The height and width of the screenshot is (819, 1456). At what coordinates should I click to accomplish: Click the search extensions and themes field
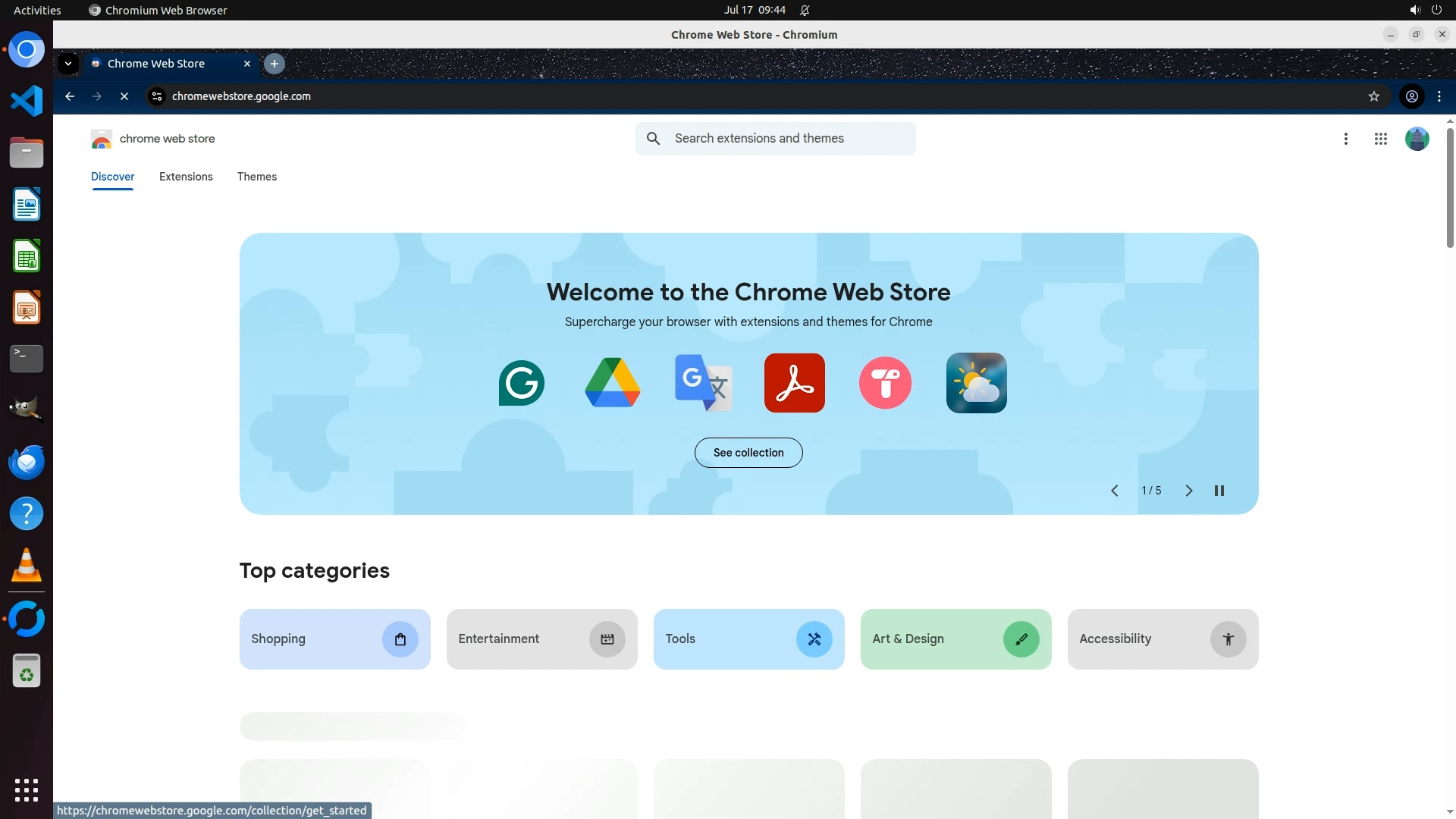coord(789,139)
